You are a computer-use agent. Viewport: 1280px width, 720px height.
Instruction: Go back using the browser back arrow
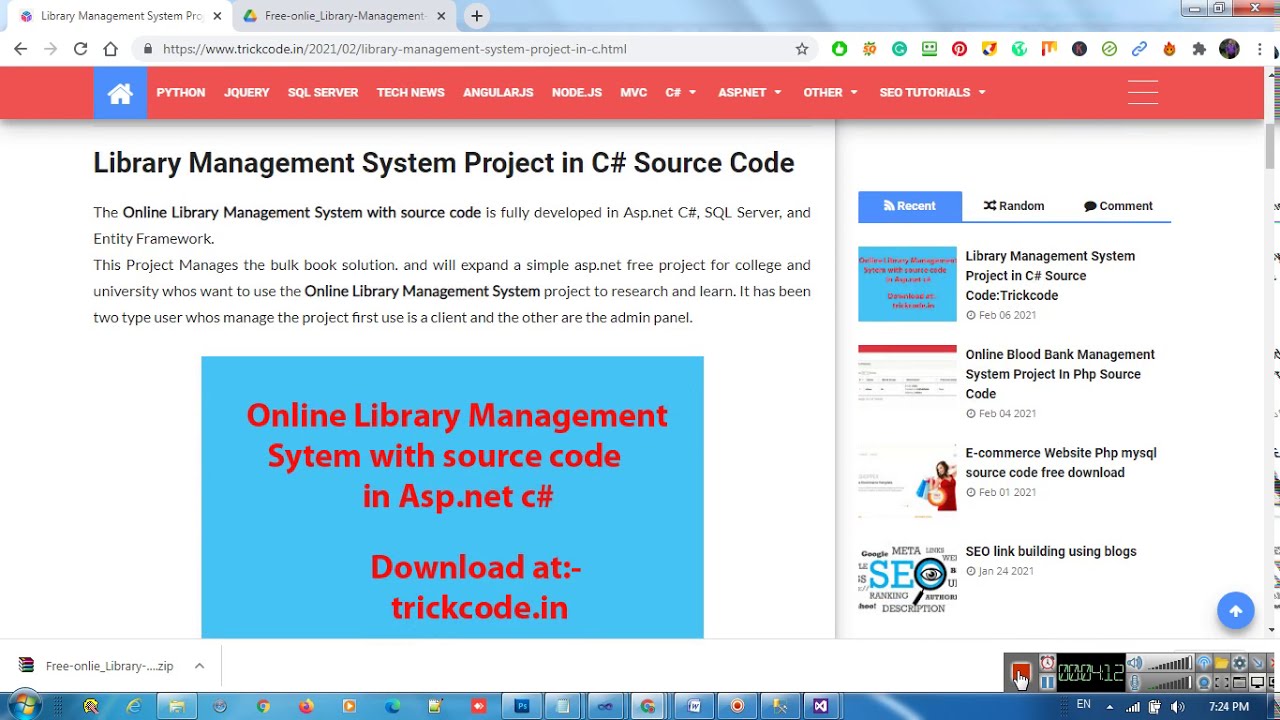pos(20,49)
